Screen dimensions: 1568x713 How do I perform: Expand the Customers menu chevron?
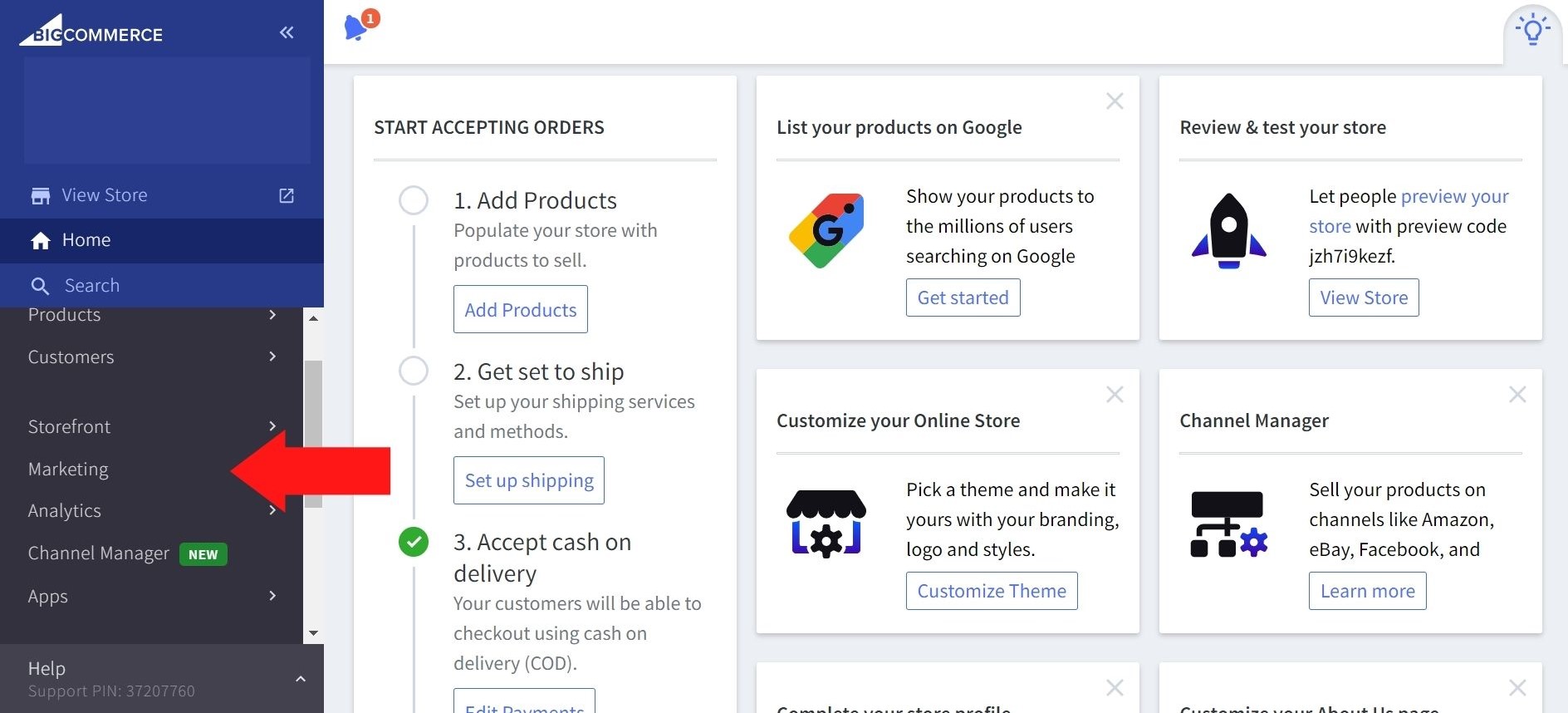[272, 356]
